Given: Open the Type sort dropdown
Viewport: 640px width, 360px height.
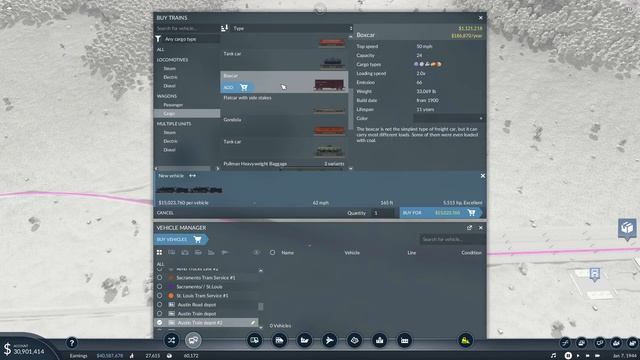Looking at the screenshot, I should coord(292,28).
